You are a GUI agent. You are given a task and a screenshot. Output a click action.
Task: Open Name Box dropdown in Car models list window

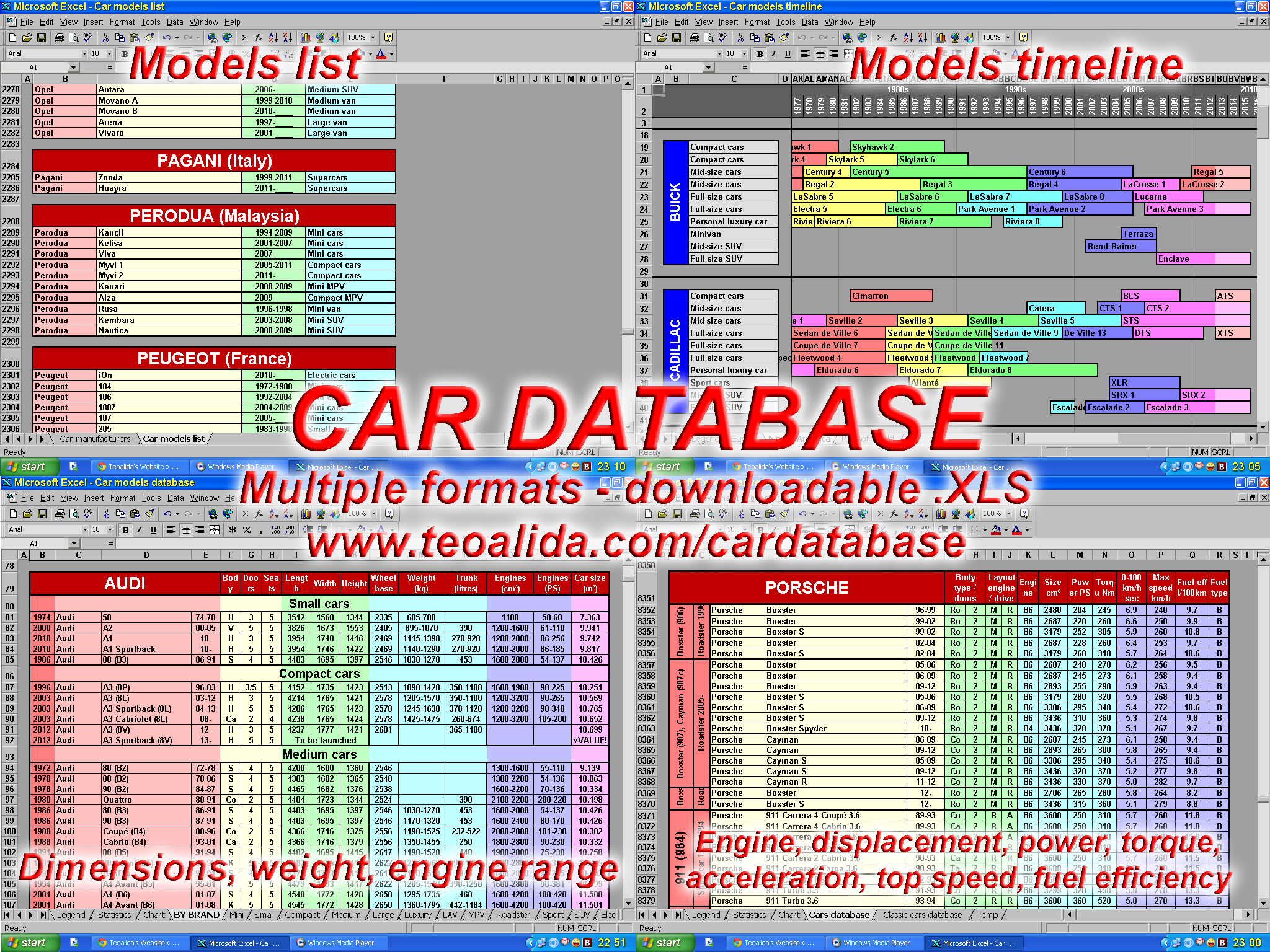(x=74, y=68)
